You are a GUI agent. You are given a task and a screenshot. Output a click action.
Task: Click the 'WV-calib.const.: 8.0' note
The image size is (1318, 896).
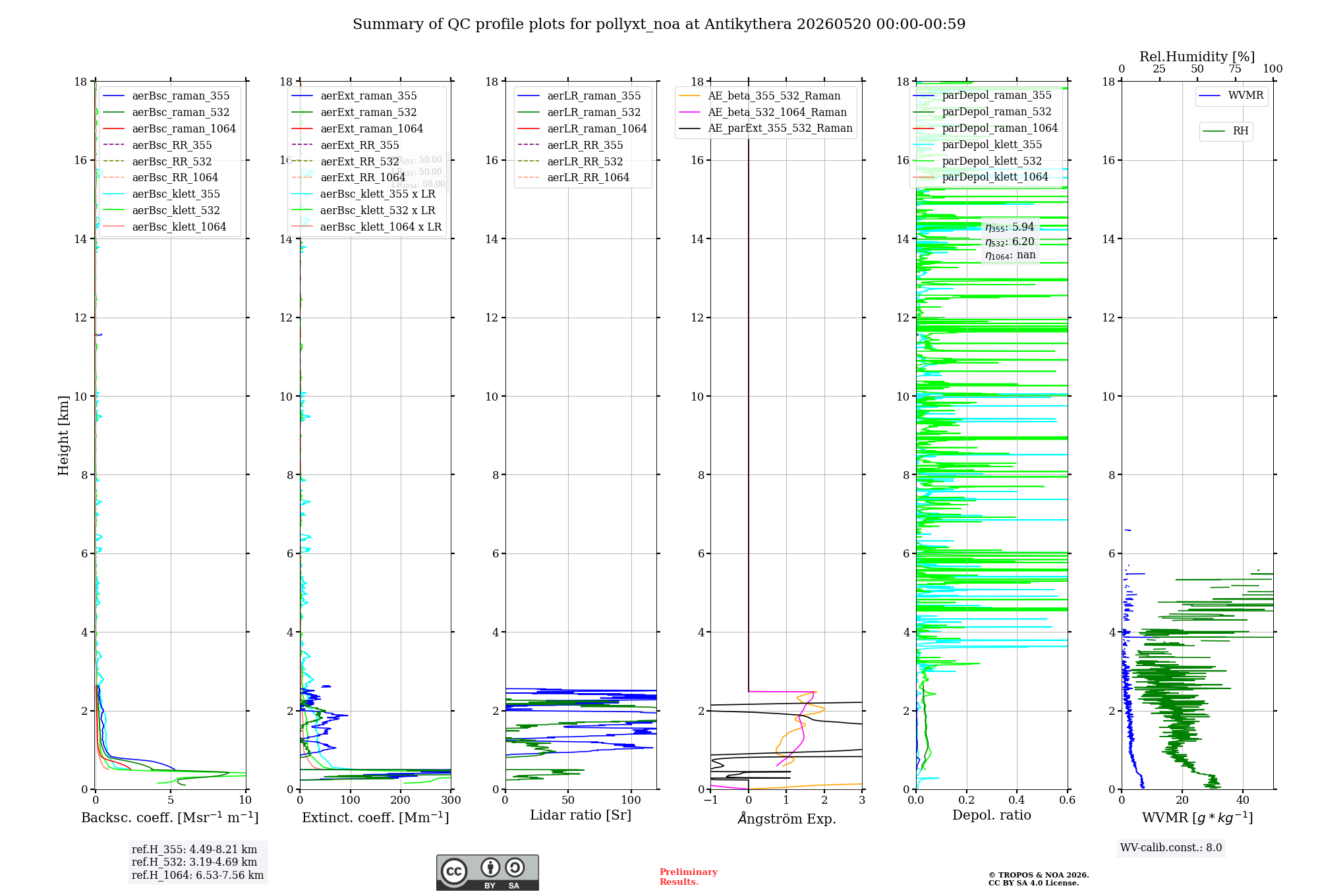tap(1171, 848)
